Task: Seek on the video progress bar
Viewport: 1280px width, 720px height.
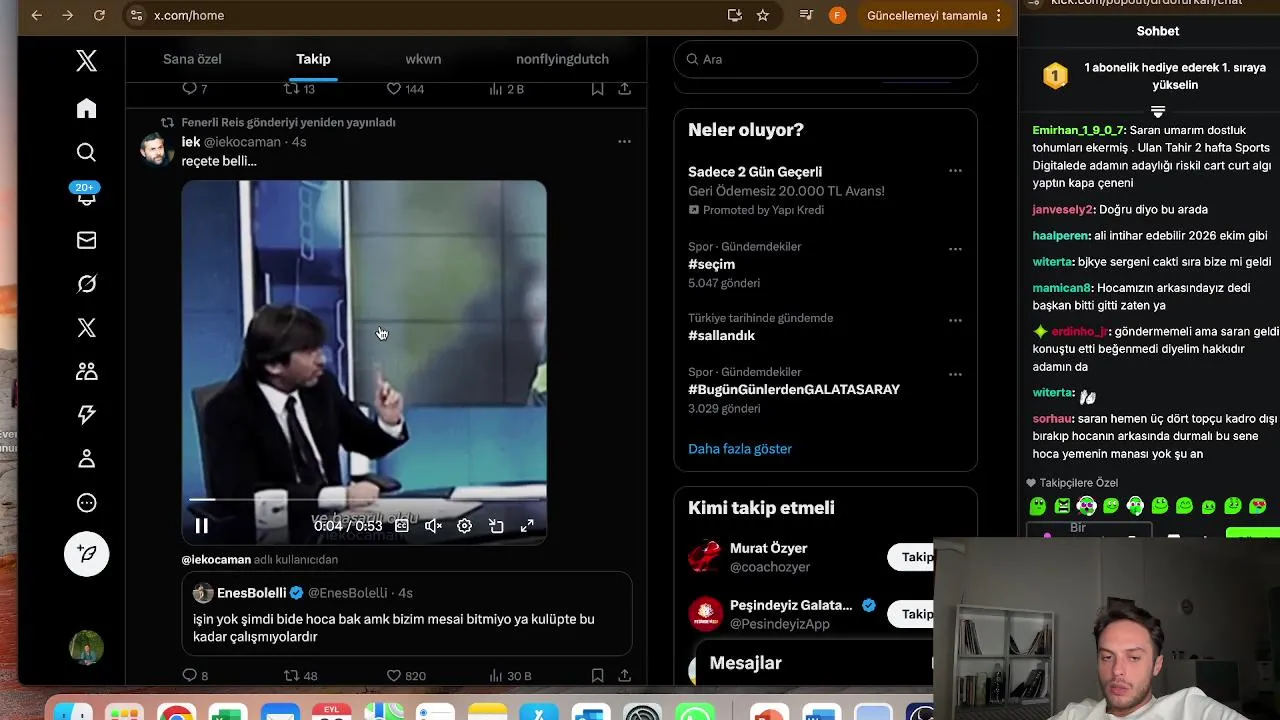Action: [x=364, y=499]
